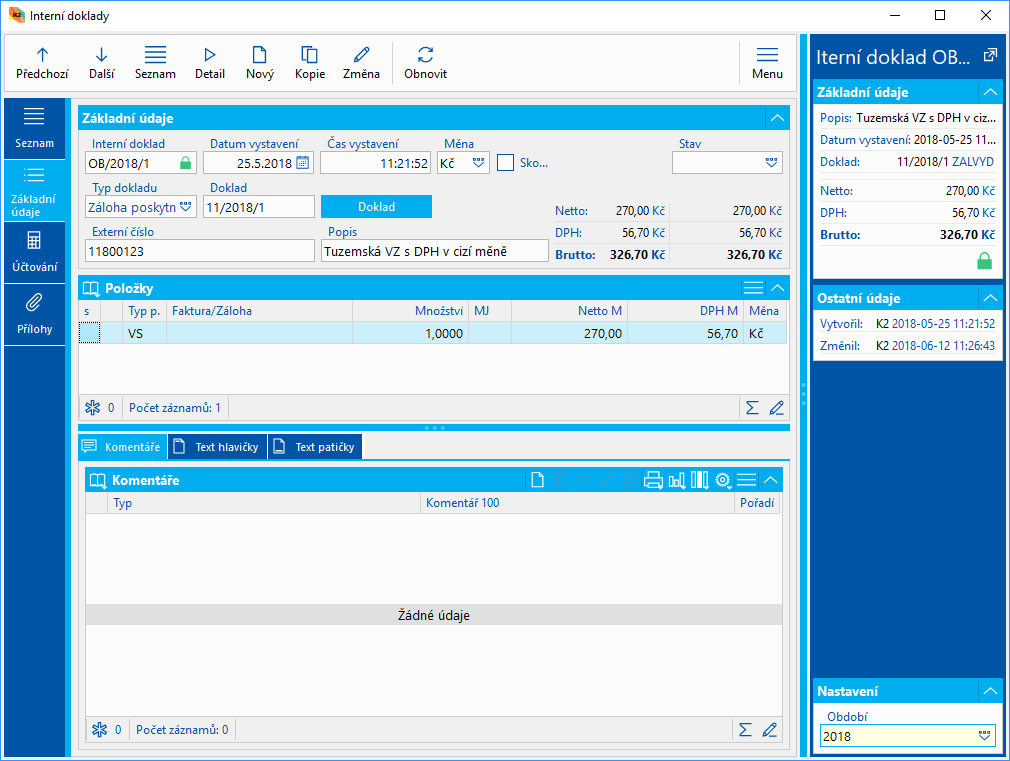Open the Detail view from the toolbar

pos(209,55)
